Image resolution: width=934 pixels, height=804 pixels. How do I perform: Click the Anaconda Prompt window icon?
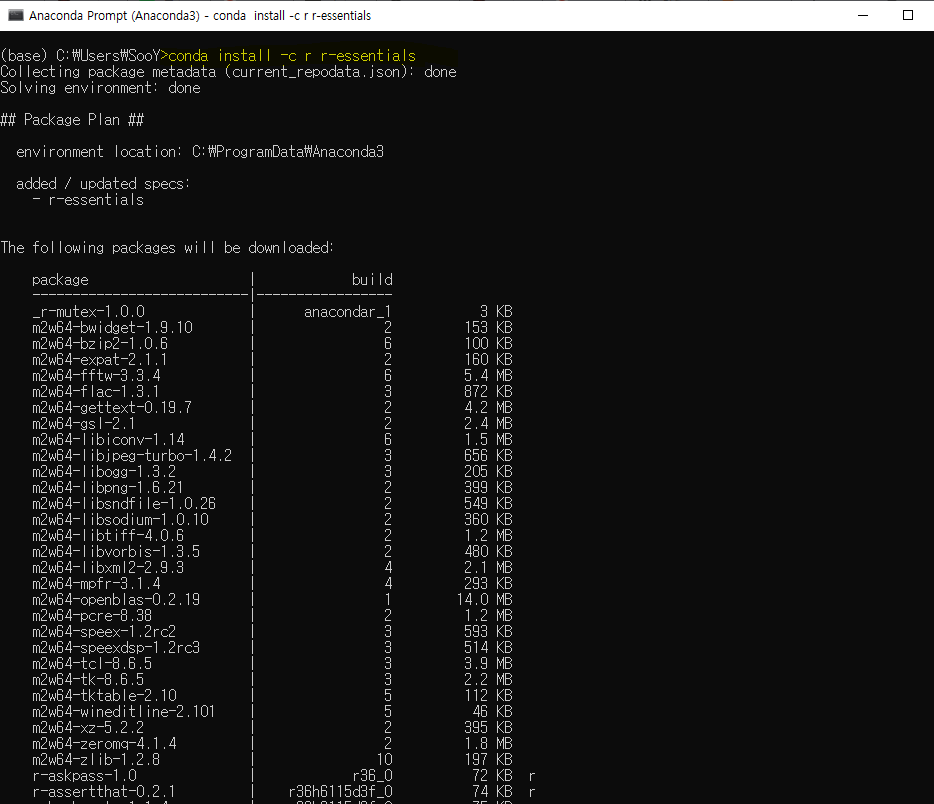tap(15, 15)
